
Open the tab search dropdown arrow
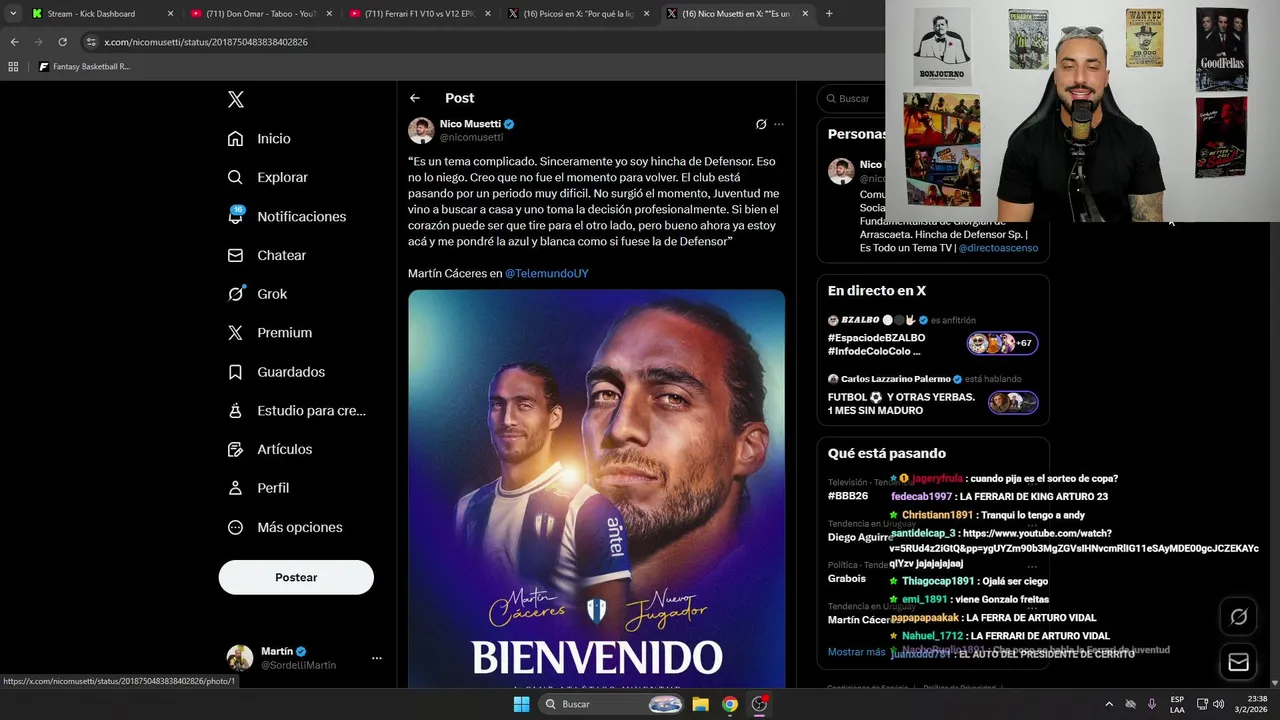[x=13, y=14]
